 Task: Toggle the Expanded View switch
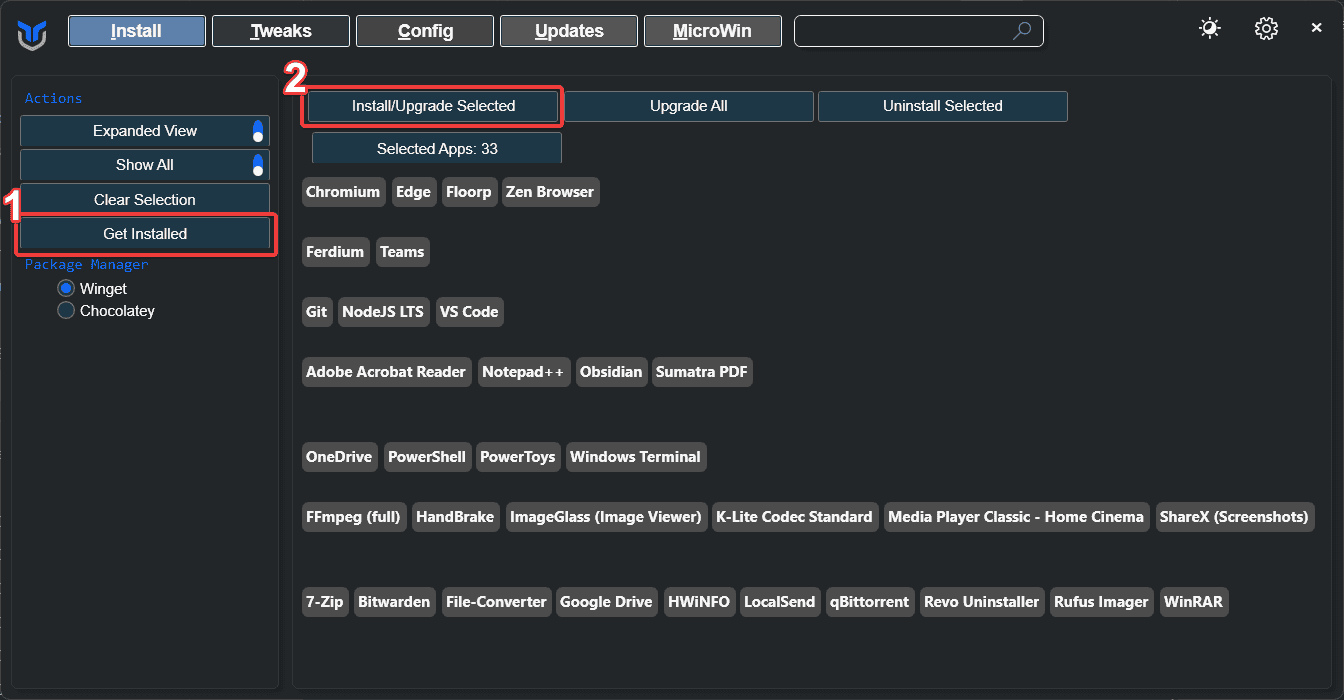258,131
